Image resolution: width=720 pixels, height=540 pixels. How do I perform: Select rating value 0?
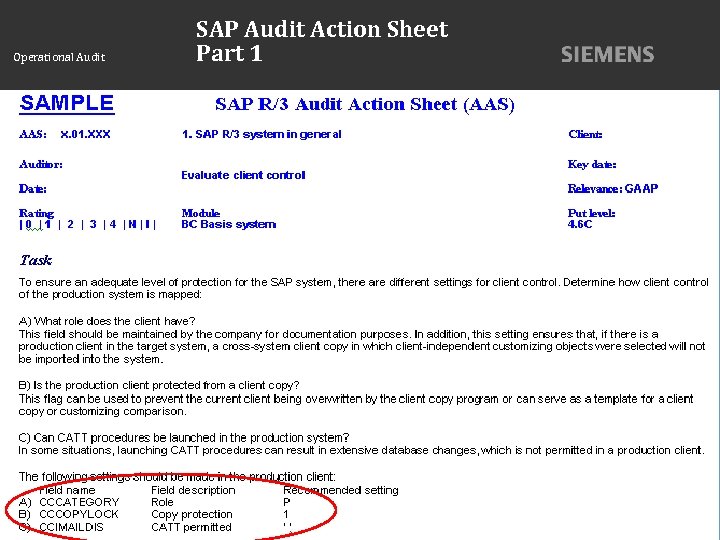click(x=28, y=225)
